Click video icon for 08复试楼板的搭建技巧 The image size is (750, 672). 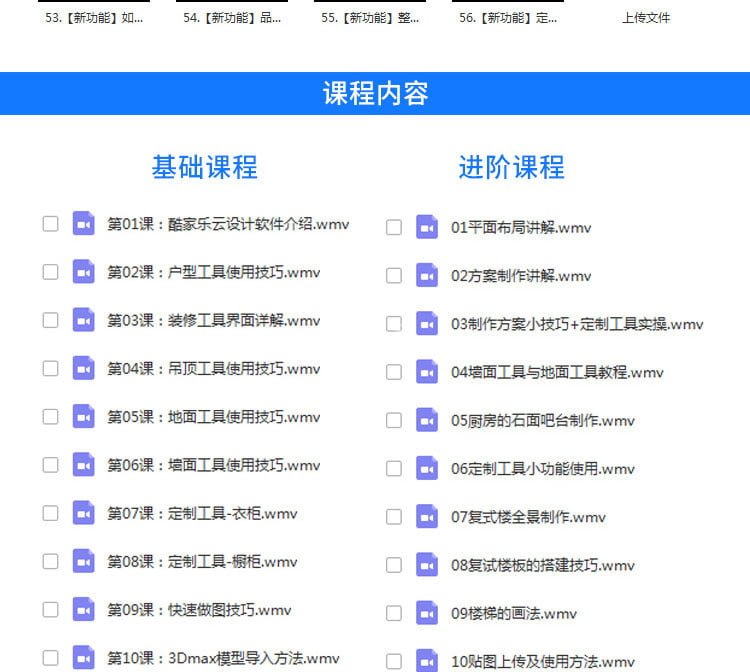pos(427,565)
